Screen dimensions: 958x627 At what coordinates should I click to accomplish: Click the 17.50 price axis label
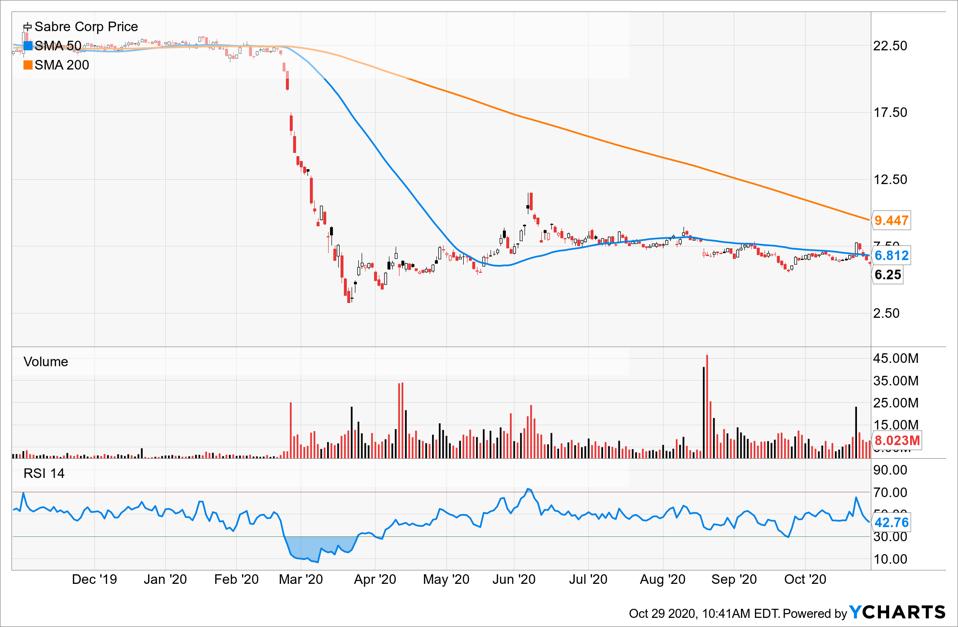pos(890,112)
